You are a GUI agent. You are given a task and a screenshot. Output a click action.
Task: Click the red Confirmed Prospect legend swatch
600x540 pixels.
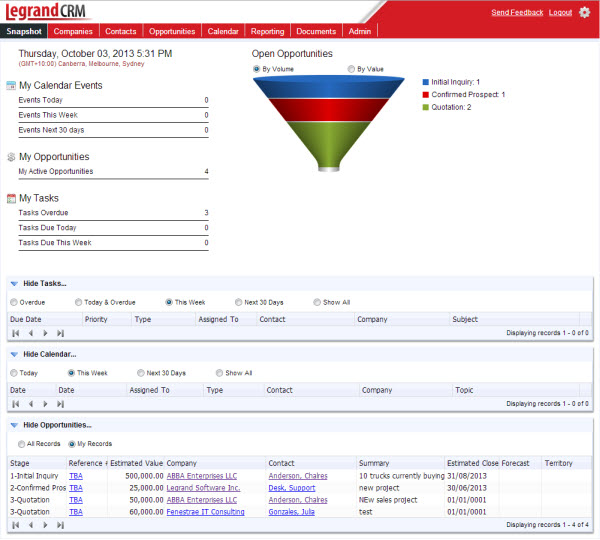pos(425,95)
